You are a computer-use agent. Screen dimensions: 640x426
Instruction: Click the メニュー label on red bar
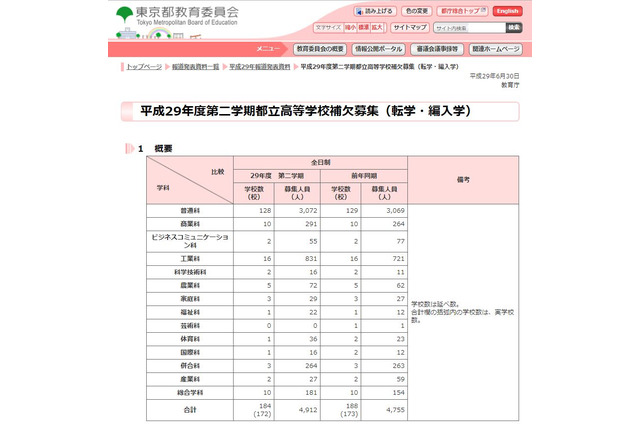(x=268, y=49)
